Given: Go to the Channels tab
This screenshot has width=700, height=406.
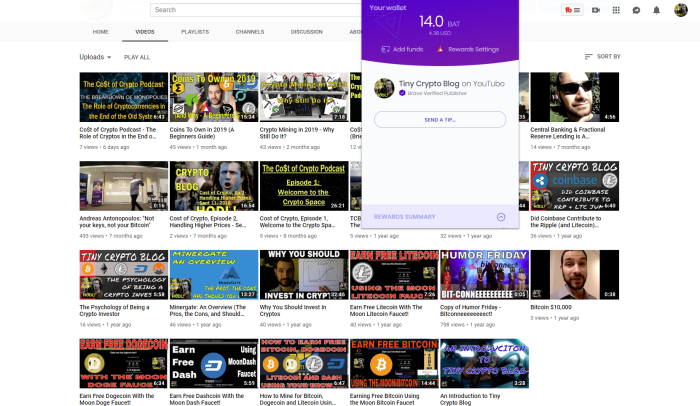Looking at the screenshot, I should click(x=250, y=32).
